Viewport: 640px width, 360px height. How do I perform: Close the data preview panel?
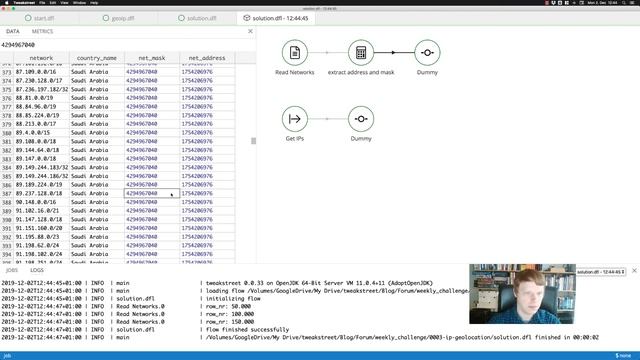tap(250, 31)
